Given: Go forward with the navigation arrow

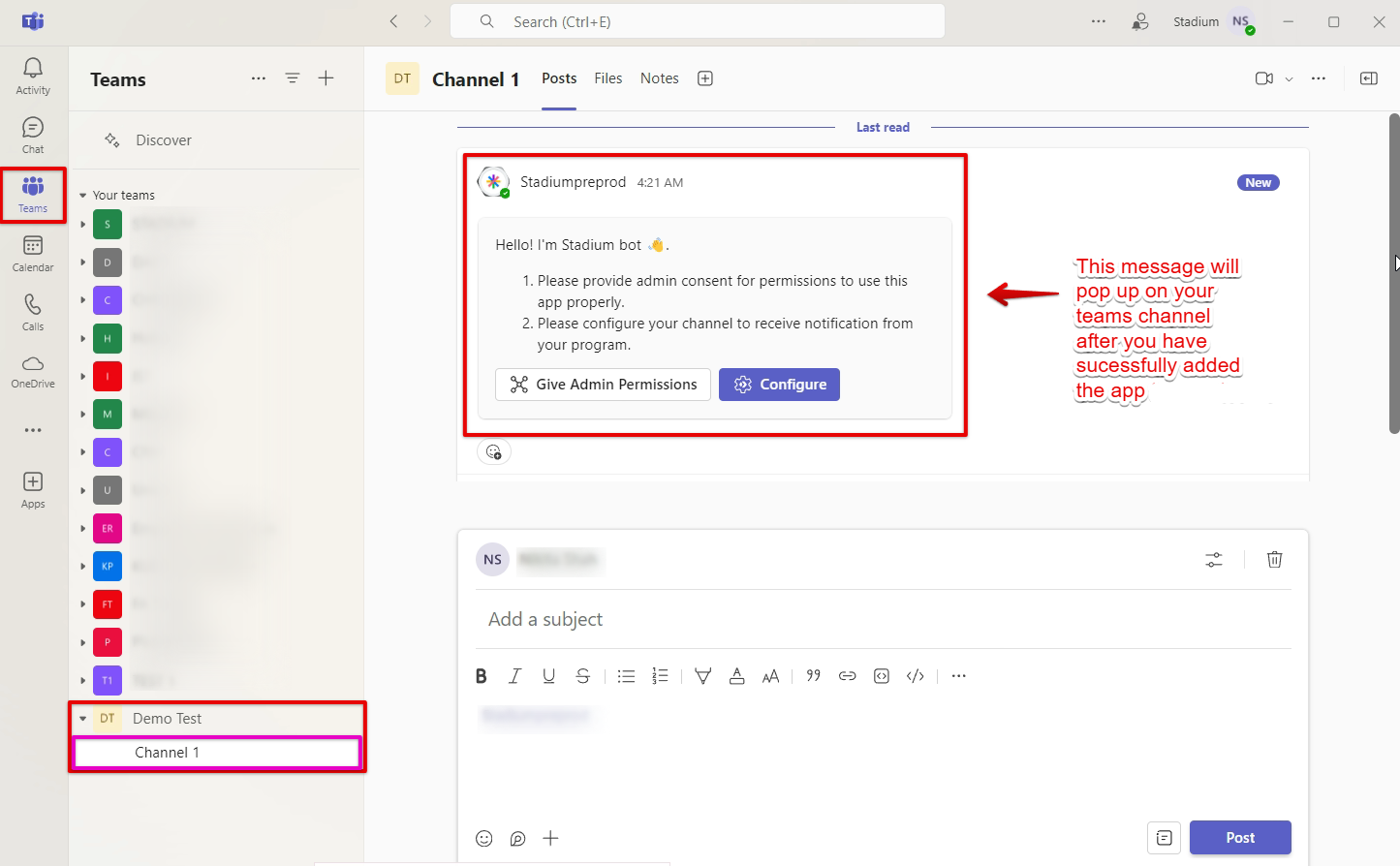Looking at the screenshot, I should (427, 21).
